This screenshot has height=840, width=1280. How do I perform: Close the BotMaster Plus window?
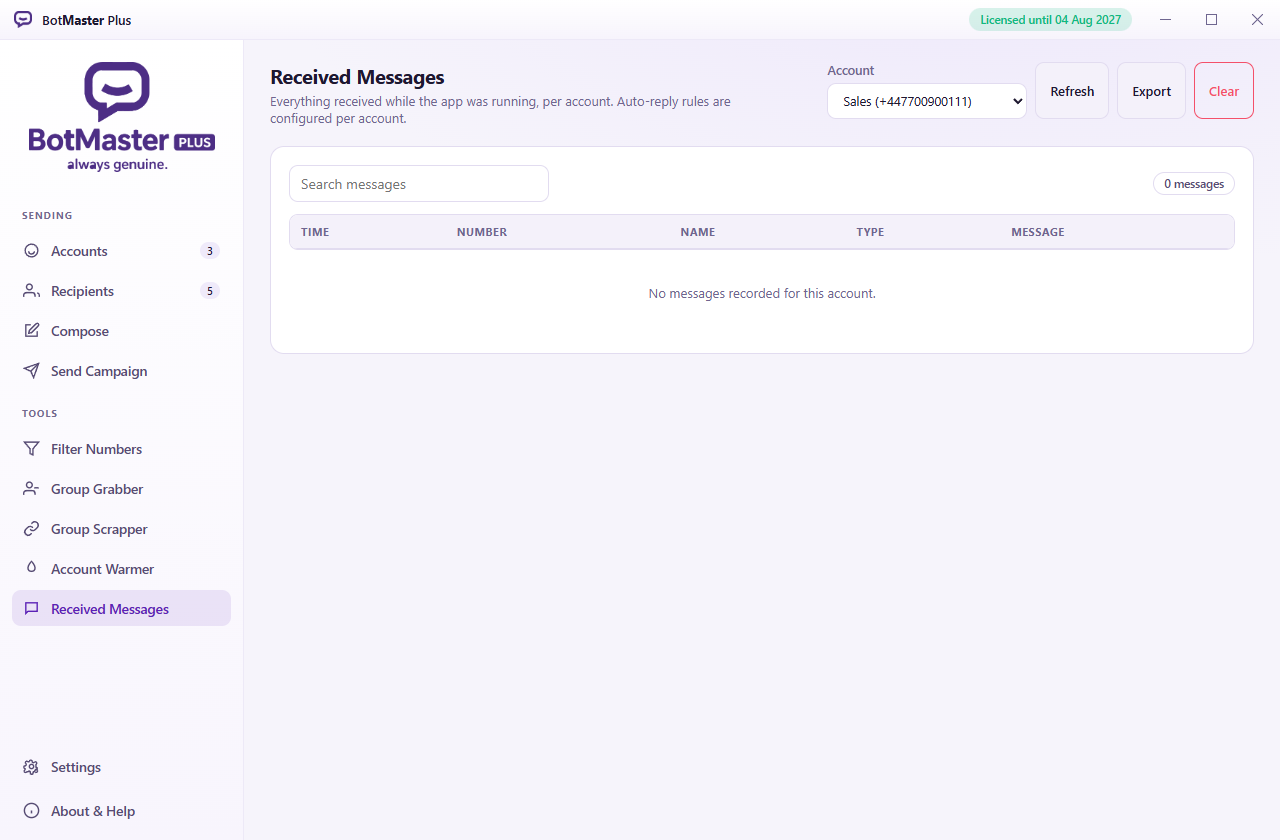click(1257, 20)
